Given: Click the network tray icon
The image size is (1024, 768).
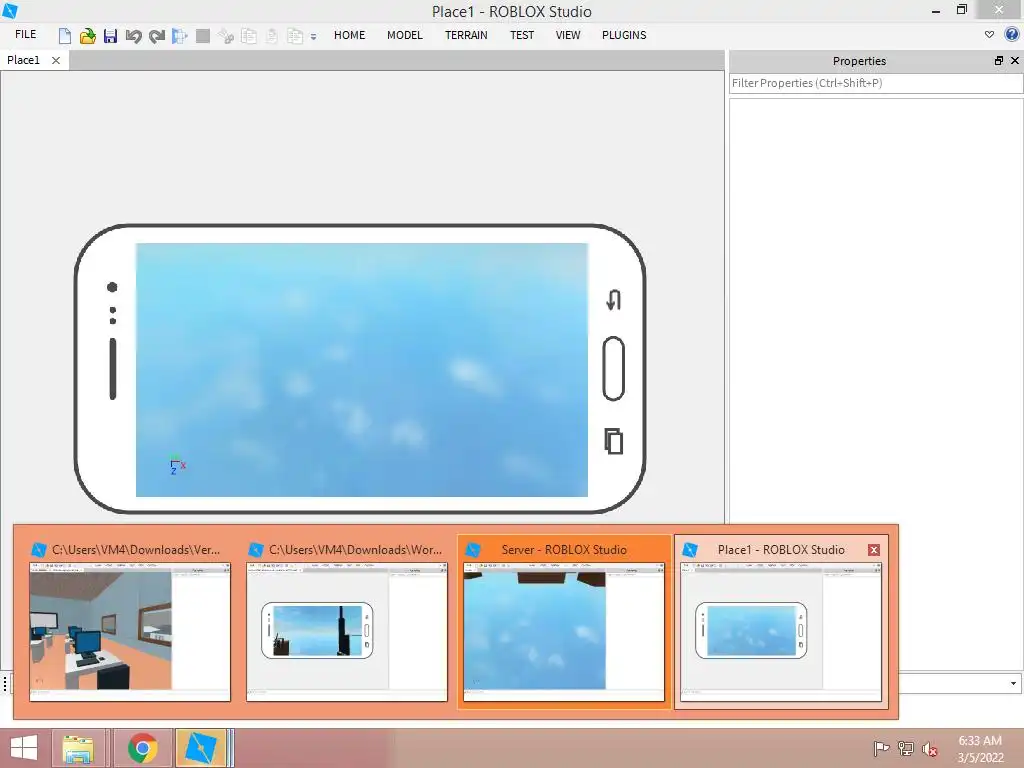Looking at the screenshot, I should [906, 748].
